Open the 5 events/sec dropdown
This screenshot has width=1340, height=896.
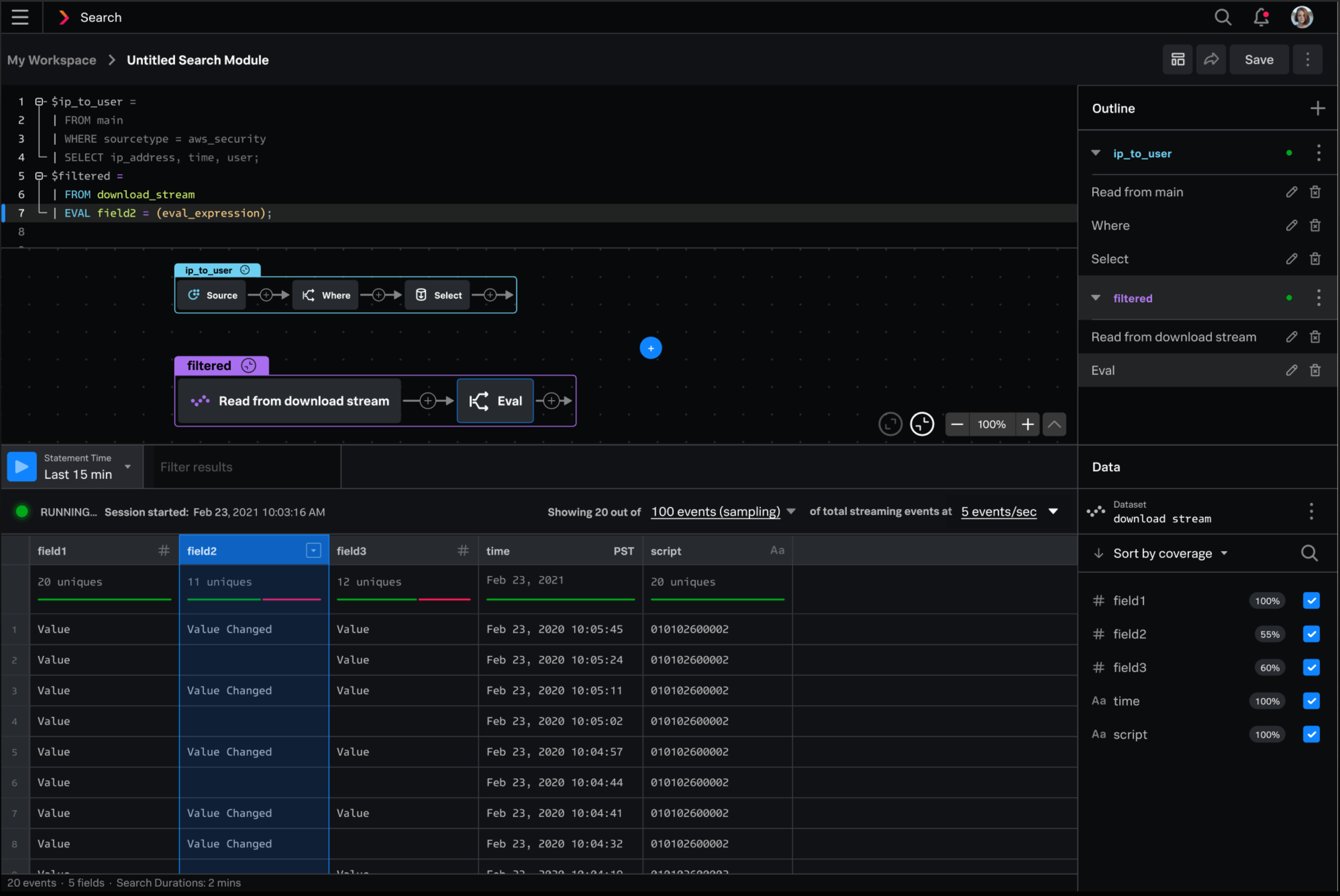click(1009, 511)
